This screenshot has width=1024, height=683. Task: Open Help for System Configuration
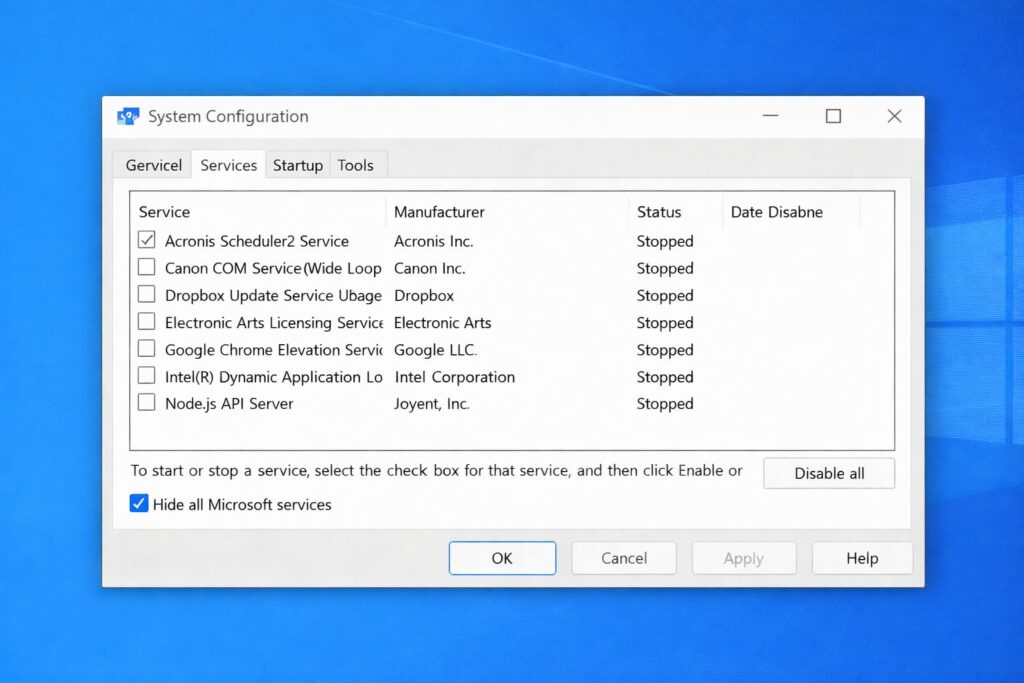pyautogui.click(x=862, y=558)
